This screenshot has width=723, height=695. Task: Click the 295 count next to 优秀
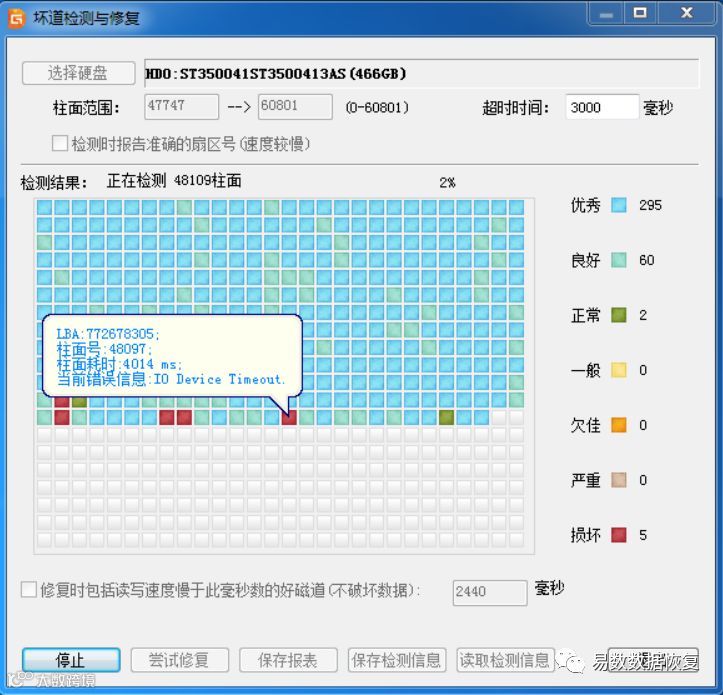click(650, 205)
